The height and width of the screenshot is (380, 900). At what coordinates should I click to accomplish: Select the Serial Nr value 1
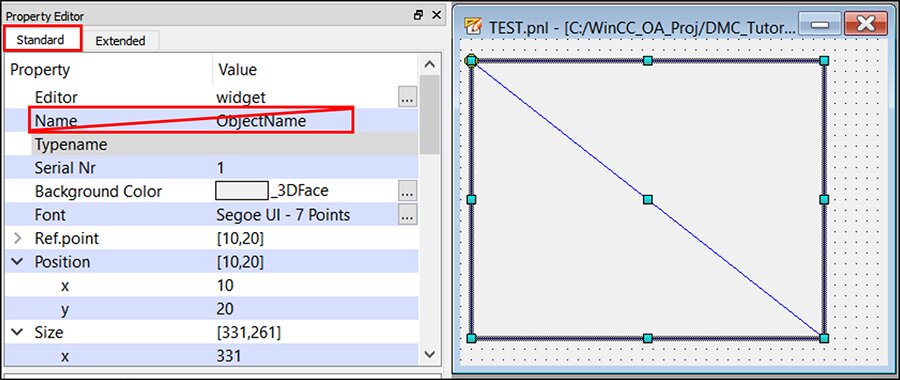pyautogui.click(x=221, y=168)
